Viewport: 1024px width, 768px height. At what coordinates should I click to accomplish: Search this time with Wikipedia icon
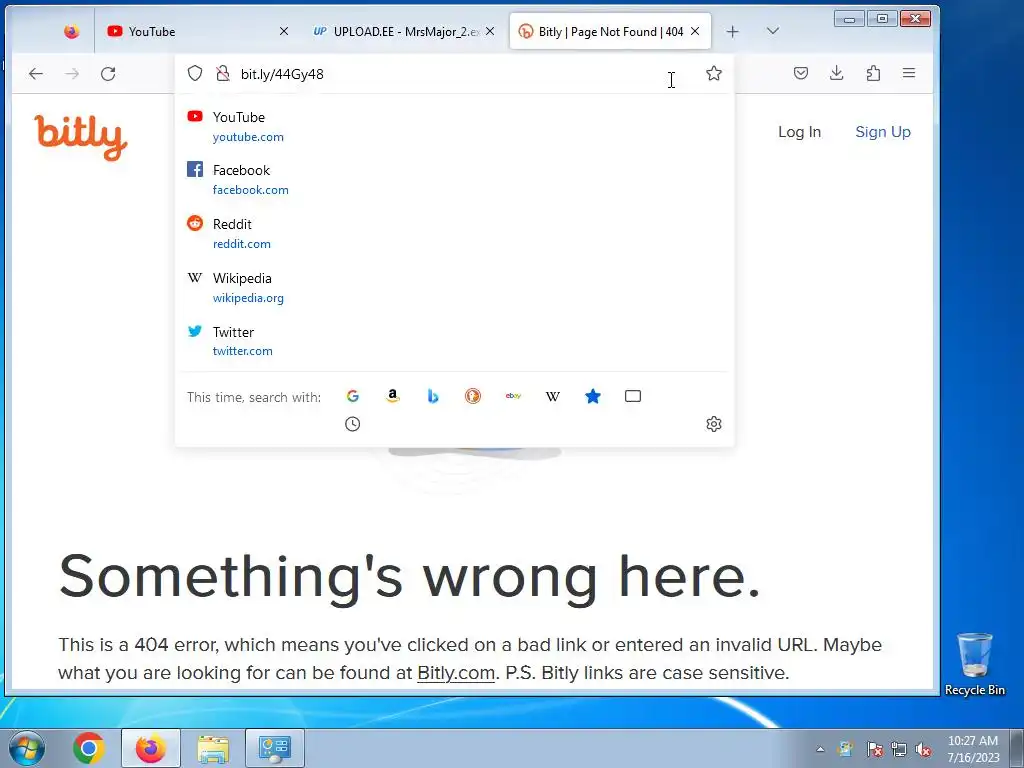[552, 396]
